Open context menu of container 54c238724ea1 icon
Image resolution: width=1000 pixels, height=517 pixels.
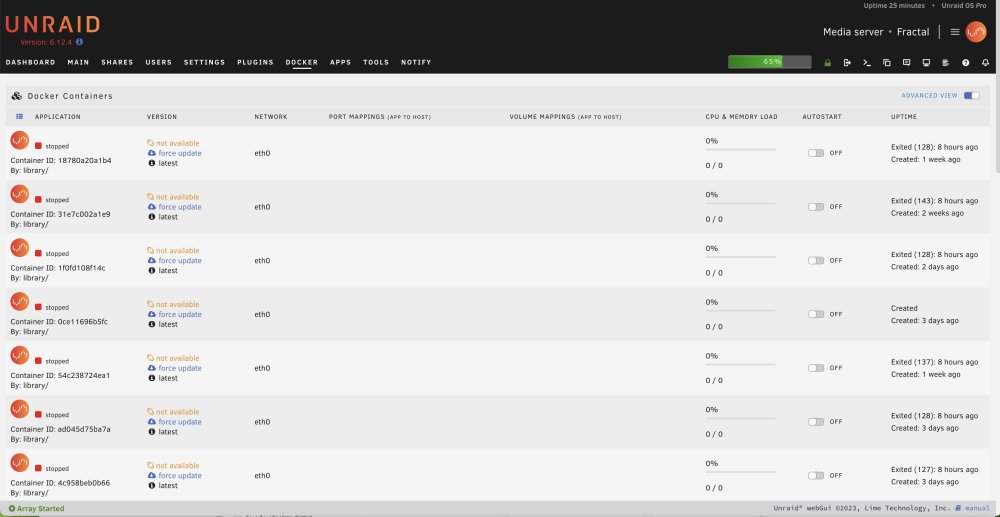pos(20,355)
